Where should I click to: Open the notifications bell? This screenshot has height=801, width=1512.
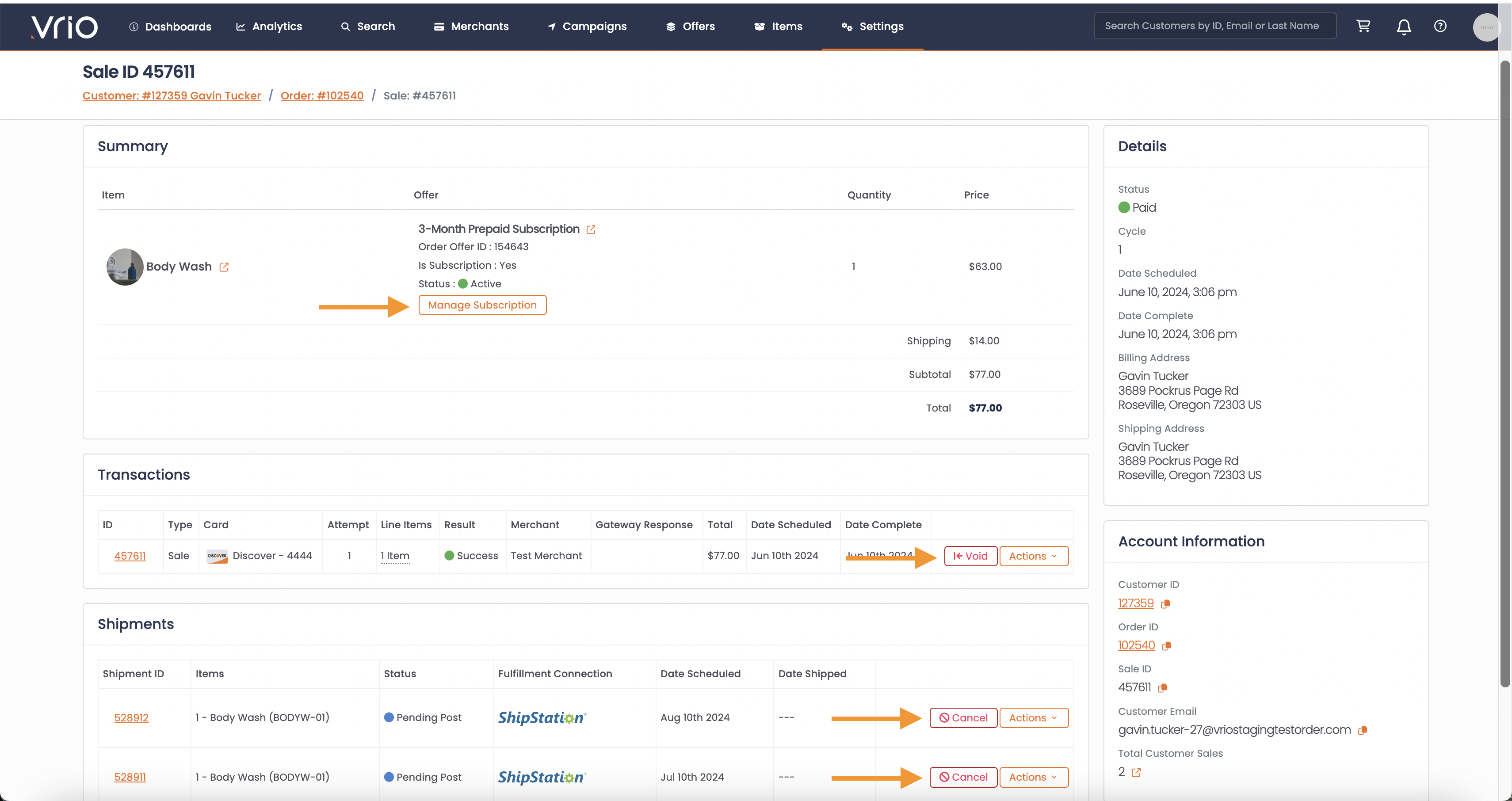click(x=1403, y=27)
